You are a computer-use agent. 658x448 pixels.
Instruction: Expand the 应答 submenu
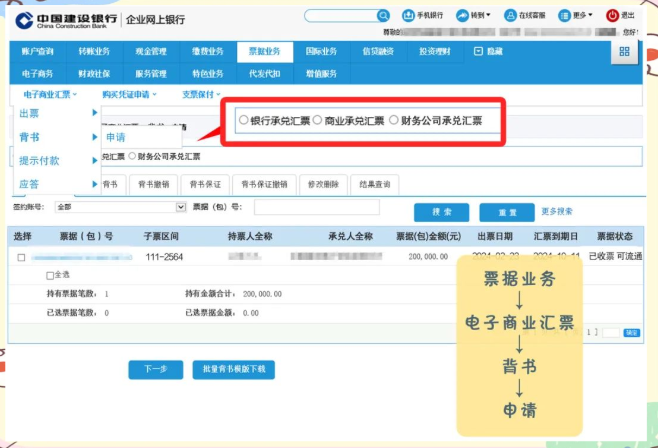coord(57,184)
